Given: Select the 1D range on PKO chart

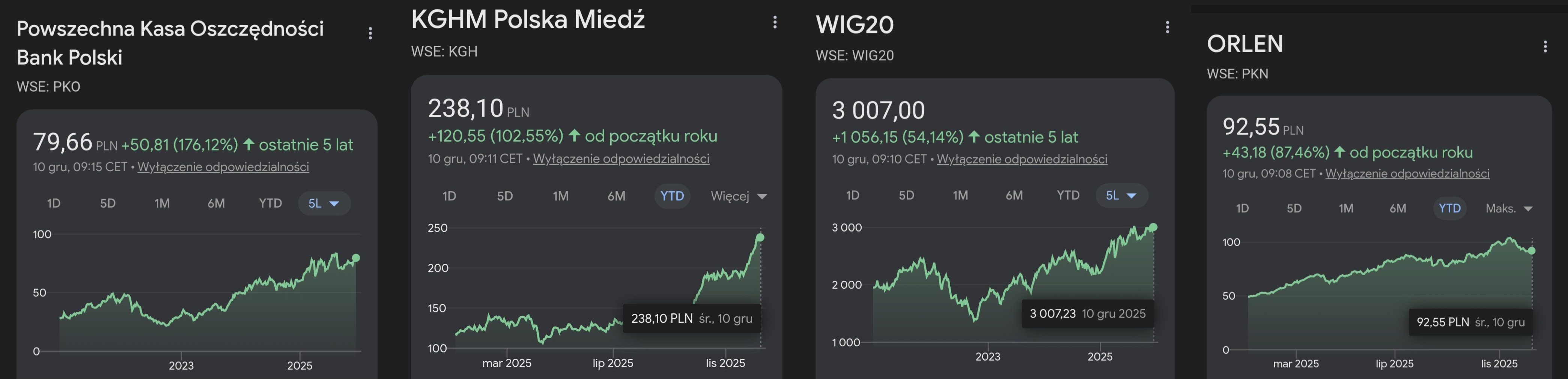Looking at the screenshot, I should 54,204.
